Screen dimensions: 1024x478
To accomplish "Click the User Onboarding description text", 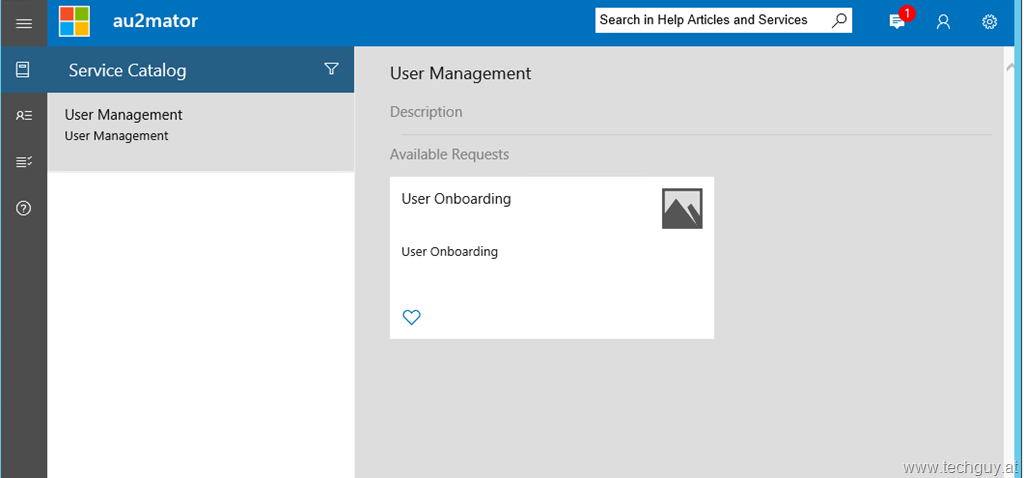I will click(x=449, y=251).
